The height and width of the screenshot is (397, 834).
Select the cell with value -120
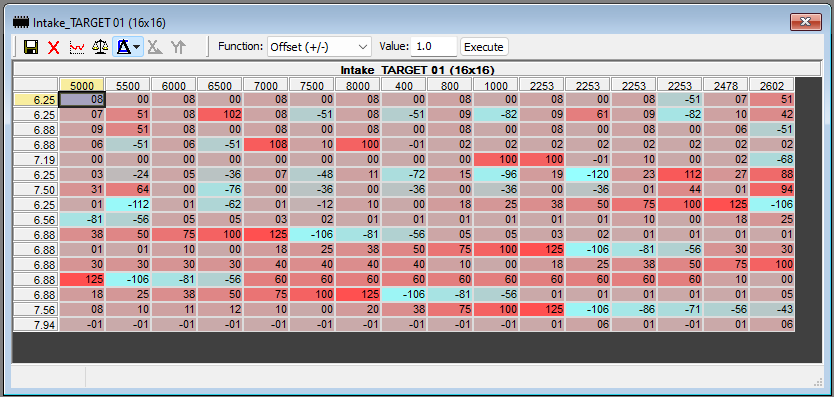pyautogui.click(x=588, y=174)
